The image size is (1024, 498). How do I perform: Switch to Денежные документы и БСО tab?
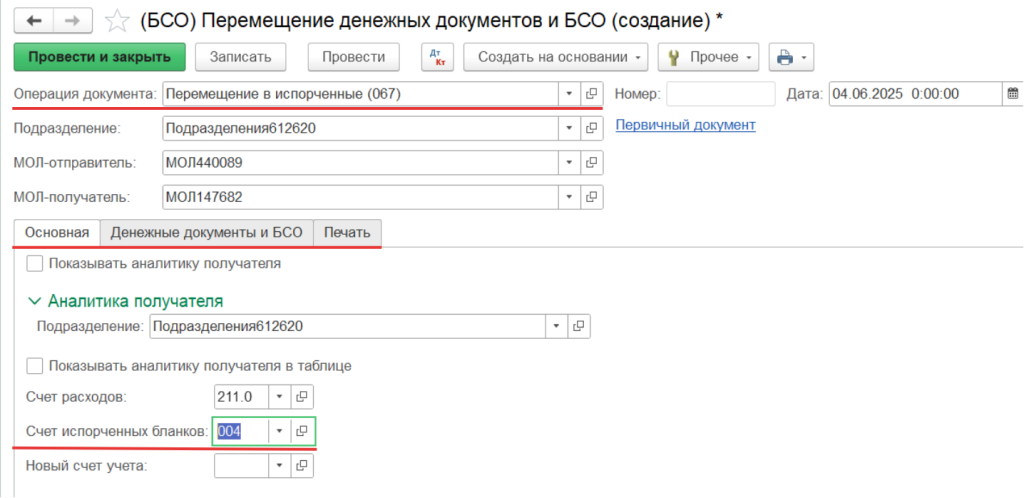206,233
